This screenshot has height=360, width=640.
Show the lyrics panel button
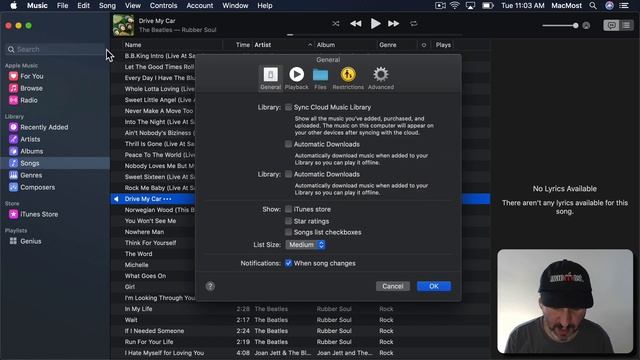611,25
